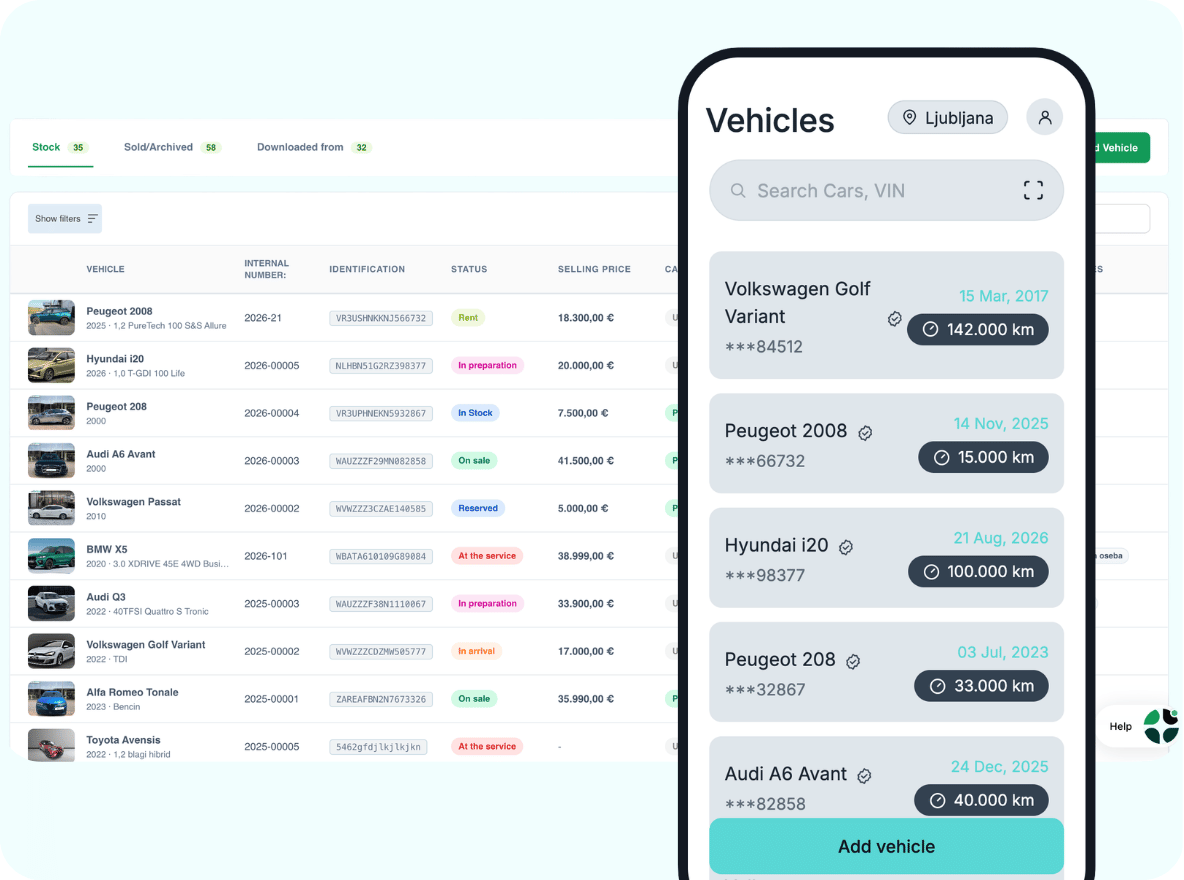Click the In Stock status badge

[x=475, y=413]
